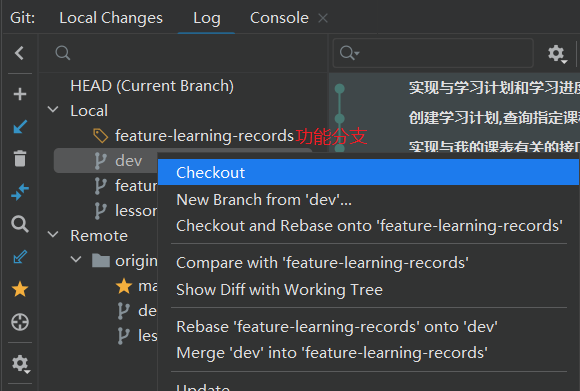The image size is (580, 391).
Task: Click the New Branch plus icon
Action: 20,94
